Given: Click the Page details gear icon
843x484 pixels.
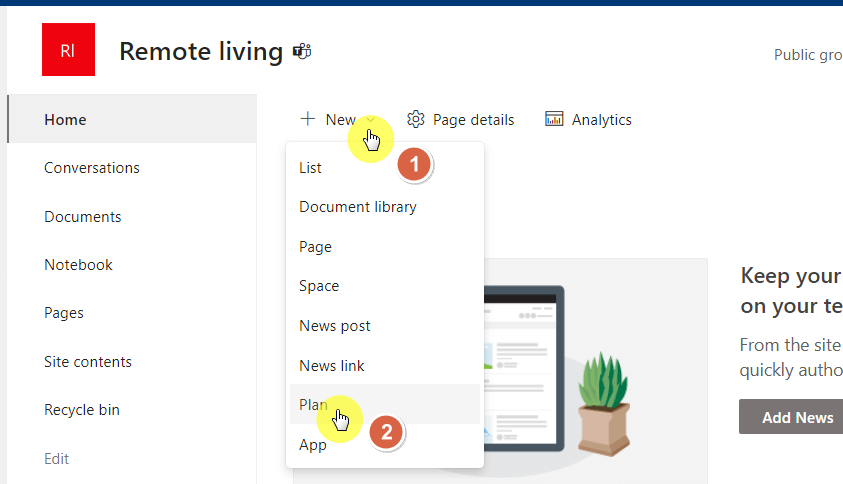Looking at the screenshot, I should coord(416,119).
